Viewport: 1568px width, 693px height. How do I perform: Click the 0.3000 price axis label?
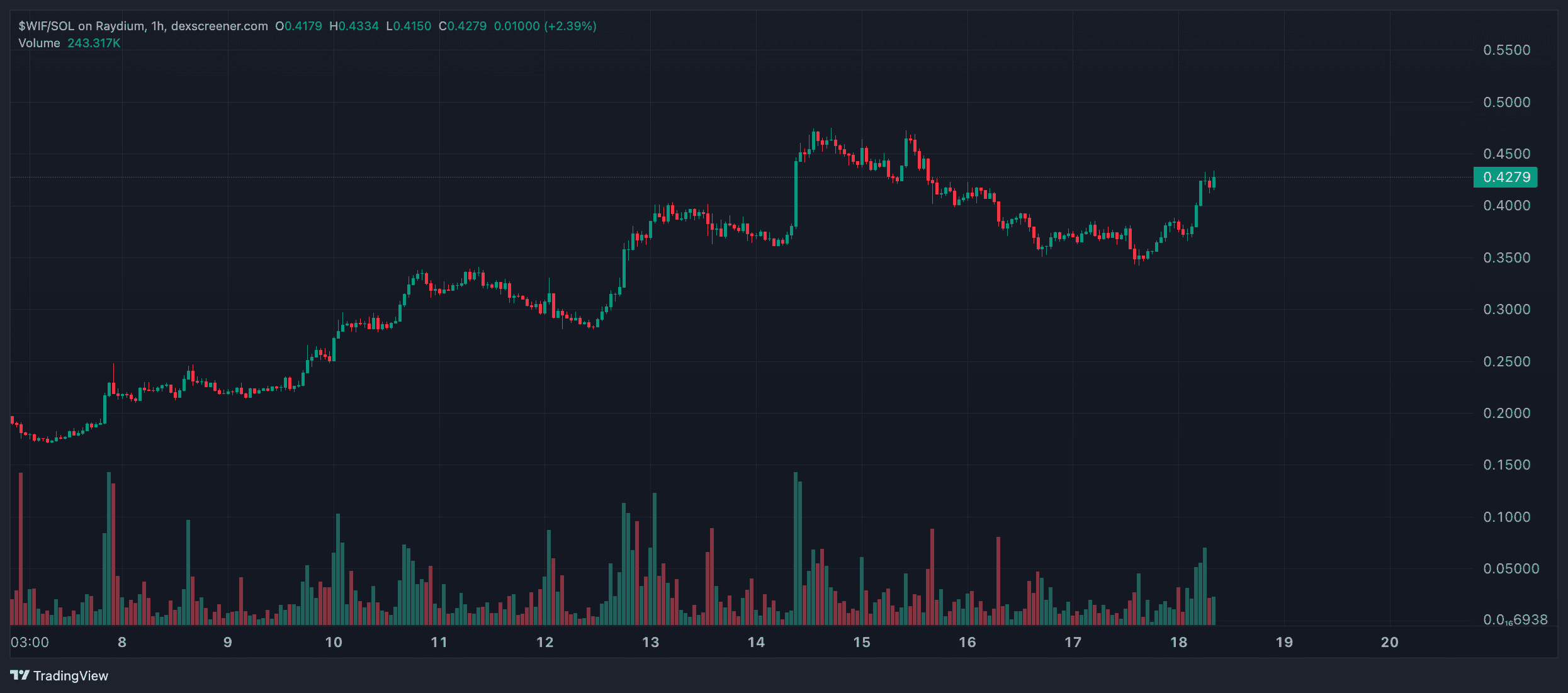pyautogui.click(x=1506, y=309)
